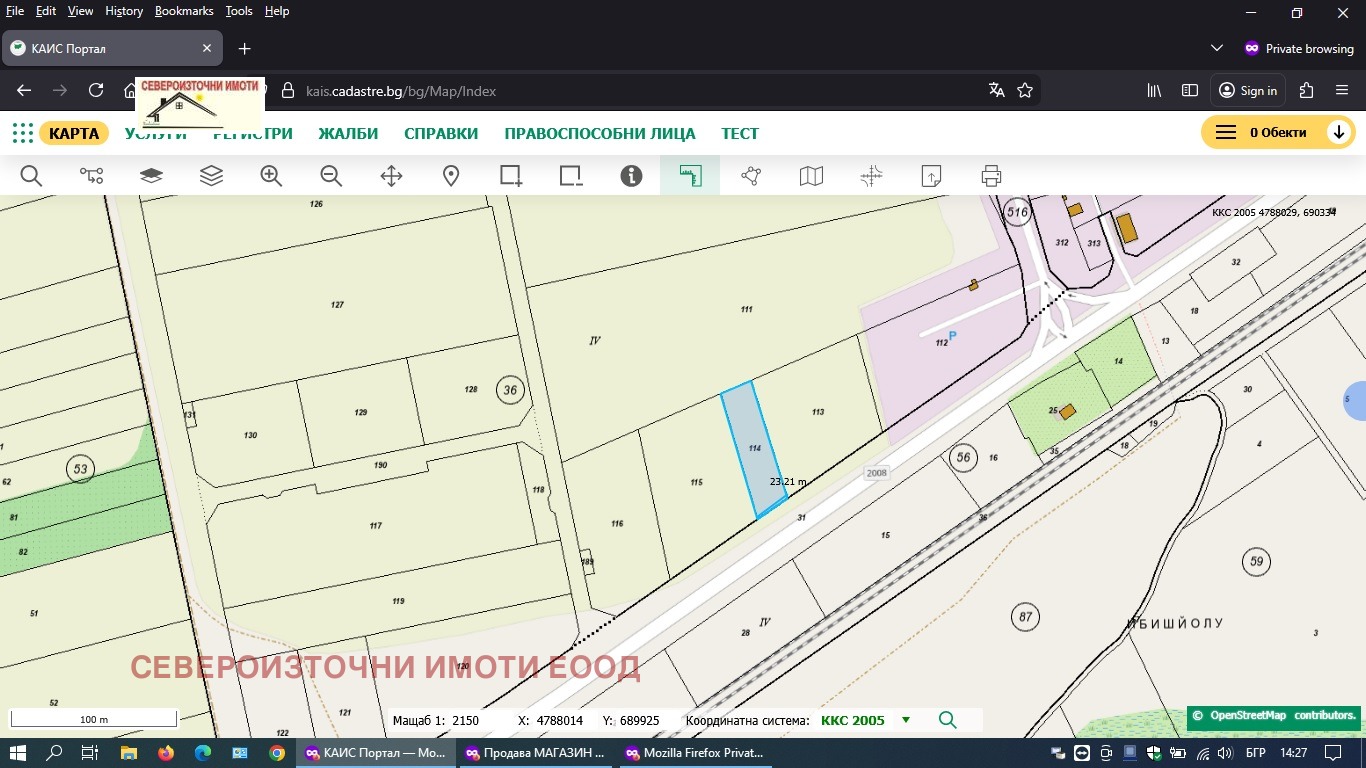
Task: Print the current map view
Action: click(x=991, y=175)
